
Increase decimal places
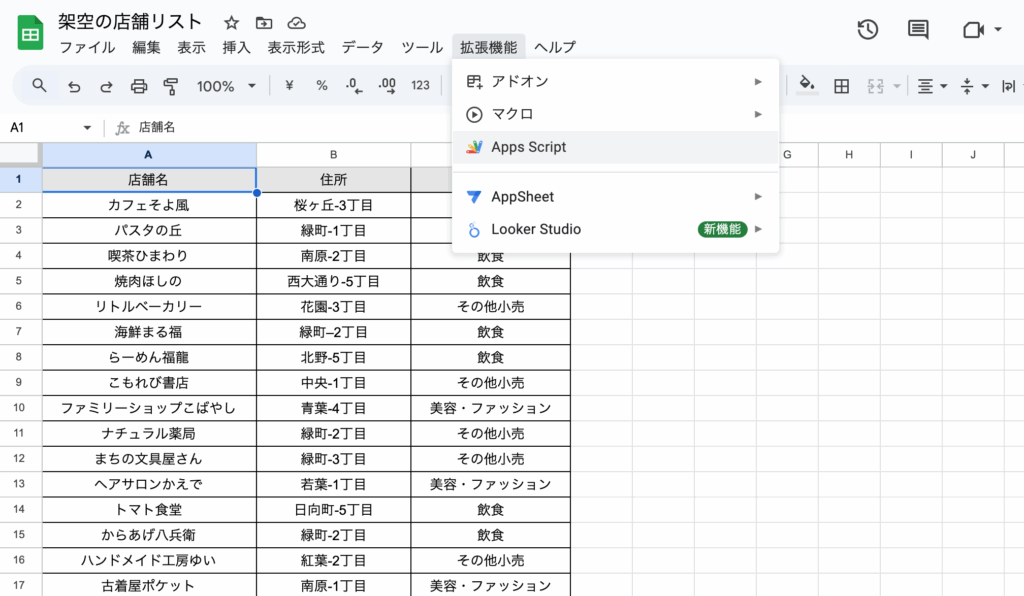(x=387, y=86)
